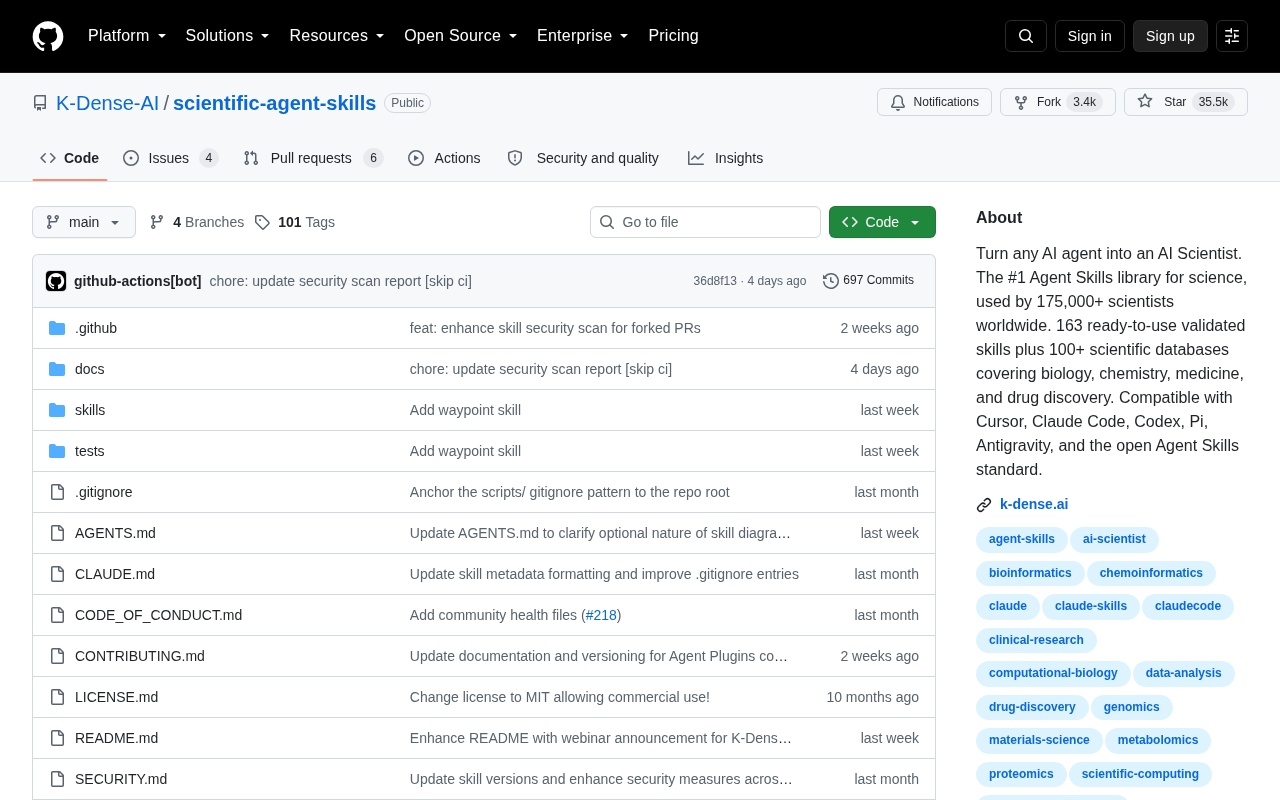Click the history clock icon by 697 Commits

[831, 281]
